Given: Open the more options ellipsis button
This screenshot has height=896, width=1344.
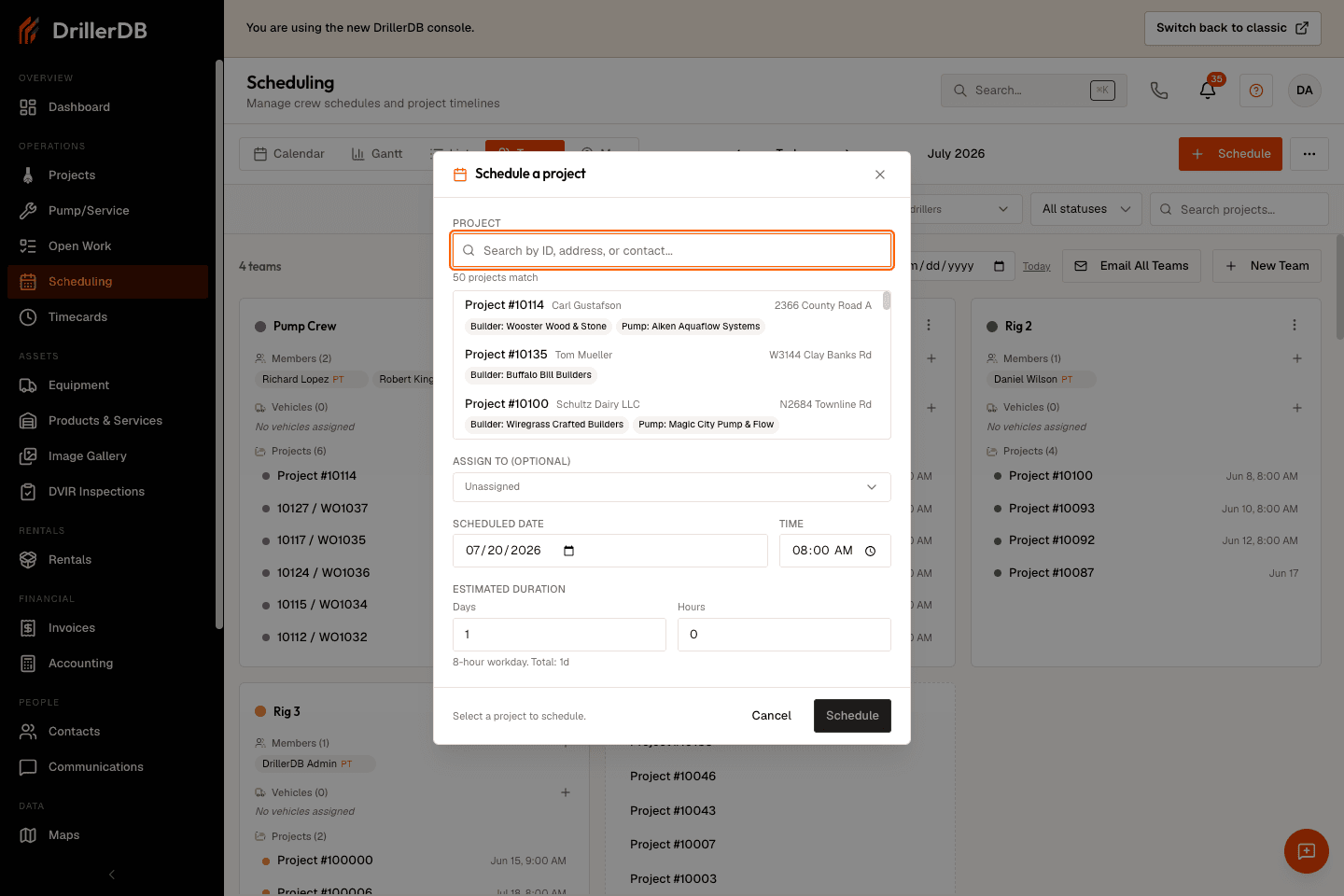Looking at the screenshot, I should 1309,154.
